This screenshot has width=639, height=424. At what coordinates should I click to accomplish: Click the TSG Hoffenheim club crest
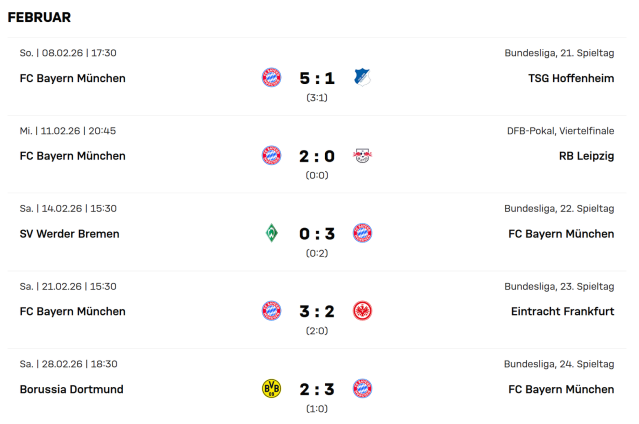(362, 77)
